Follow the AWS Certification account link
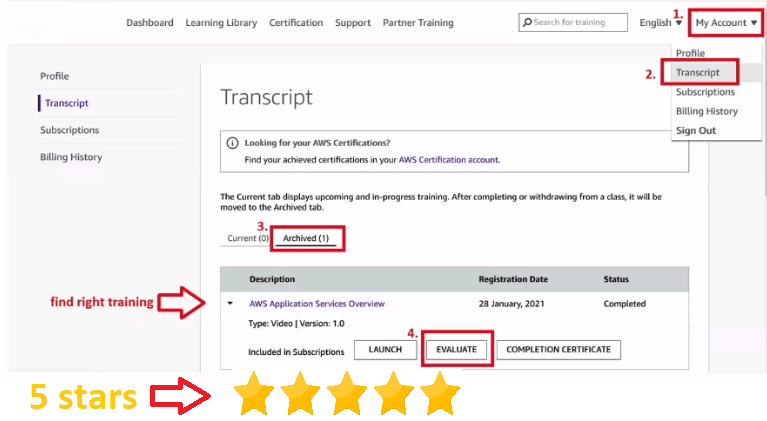This screenshot has width=767, height=421. click(x=449, y=159)
